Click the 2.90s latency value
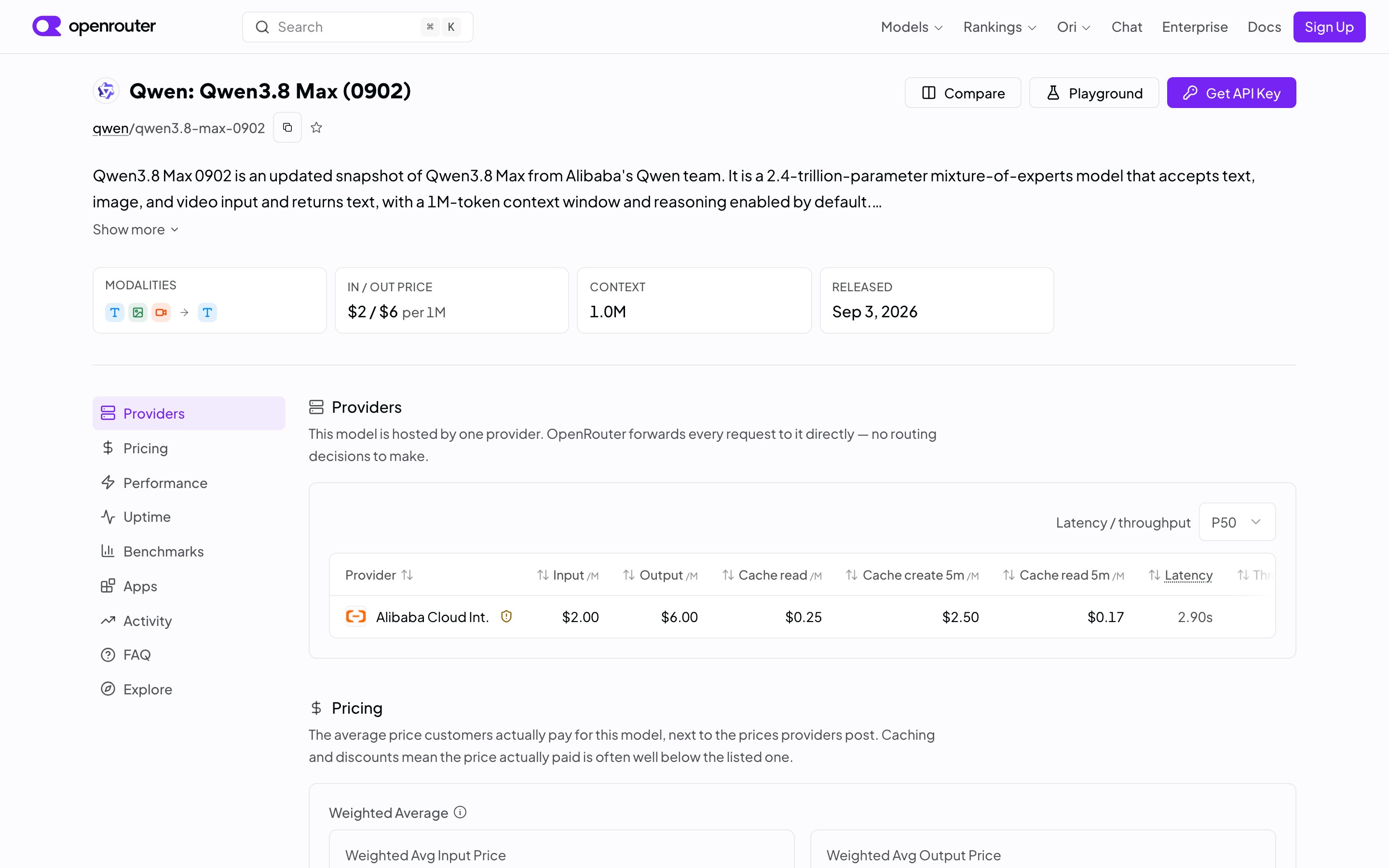The image size is (1389, 868). (x=1195, y=617)
